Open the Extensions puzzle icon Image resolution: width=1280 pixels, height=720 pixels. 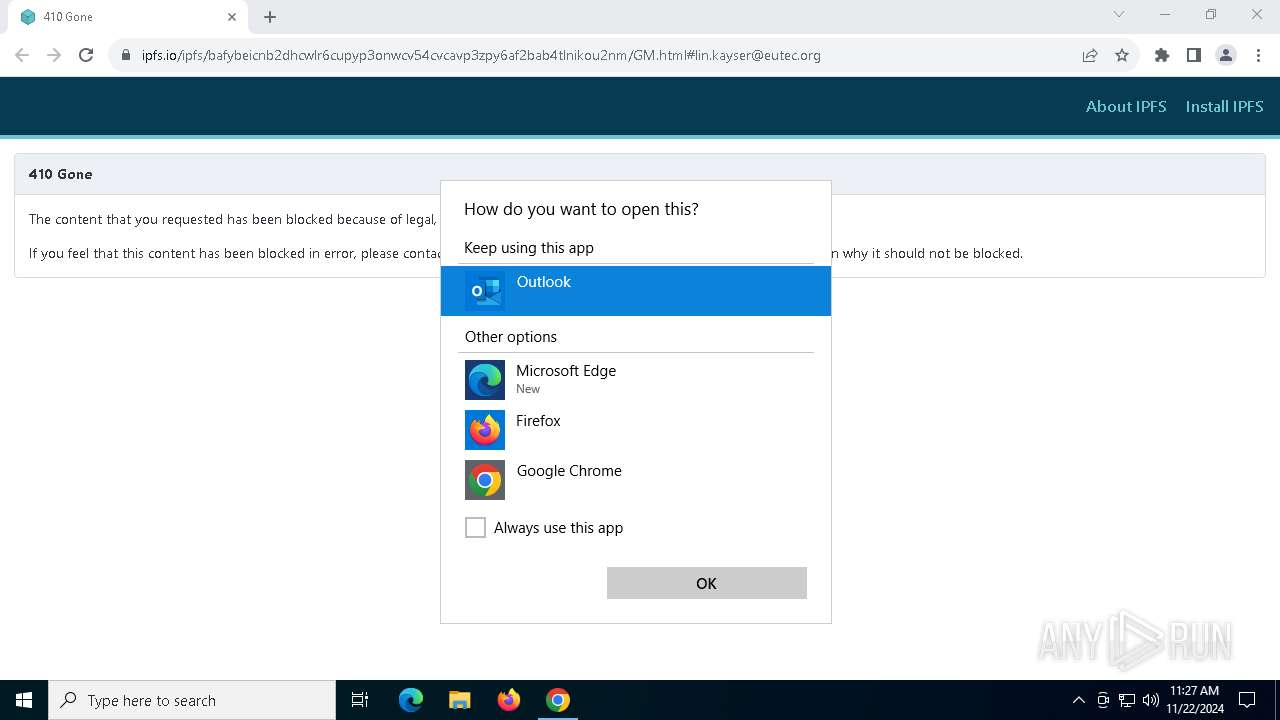coord(1162,55)
